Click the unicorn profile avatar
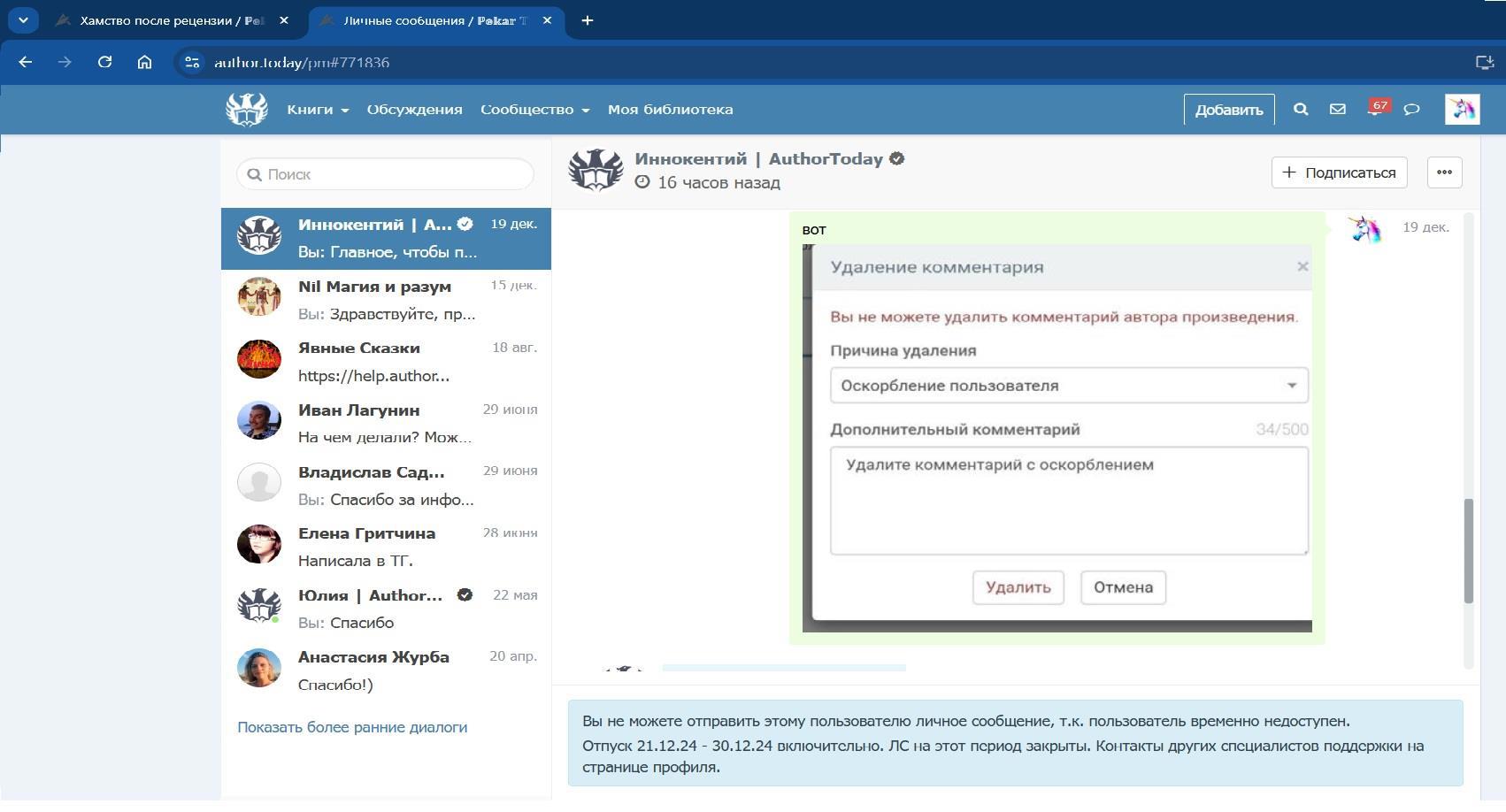Viewport: 1506px width, 812px height. click(x=1462, y=110)
